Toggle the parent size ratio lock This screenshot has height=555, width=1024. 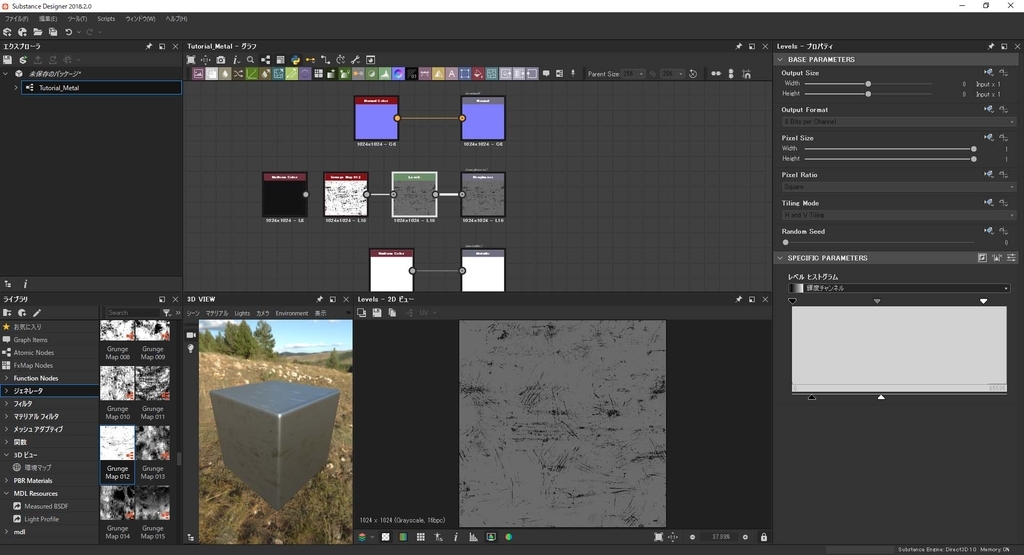tap(652, 74)
